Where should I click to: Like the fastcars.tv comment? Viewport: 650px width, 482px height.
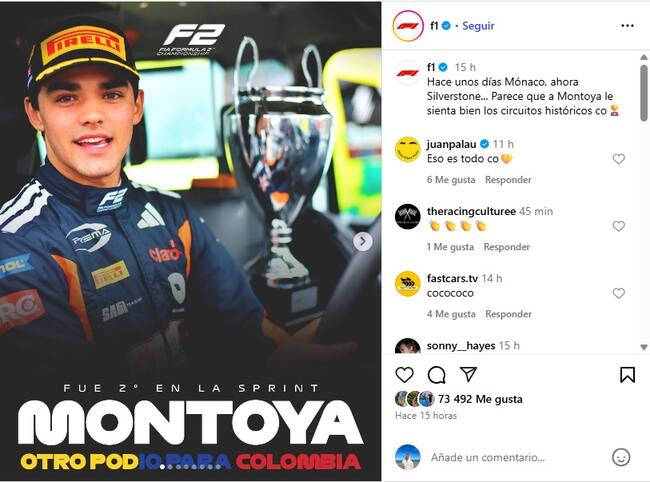click(x=618, y=293)
